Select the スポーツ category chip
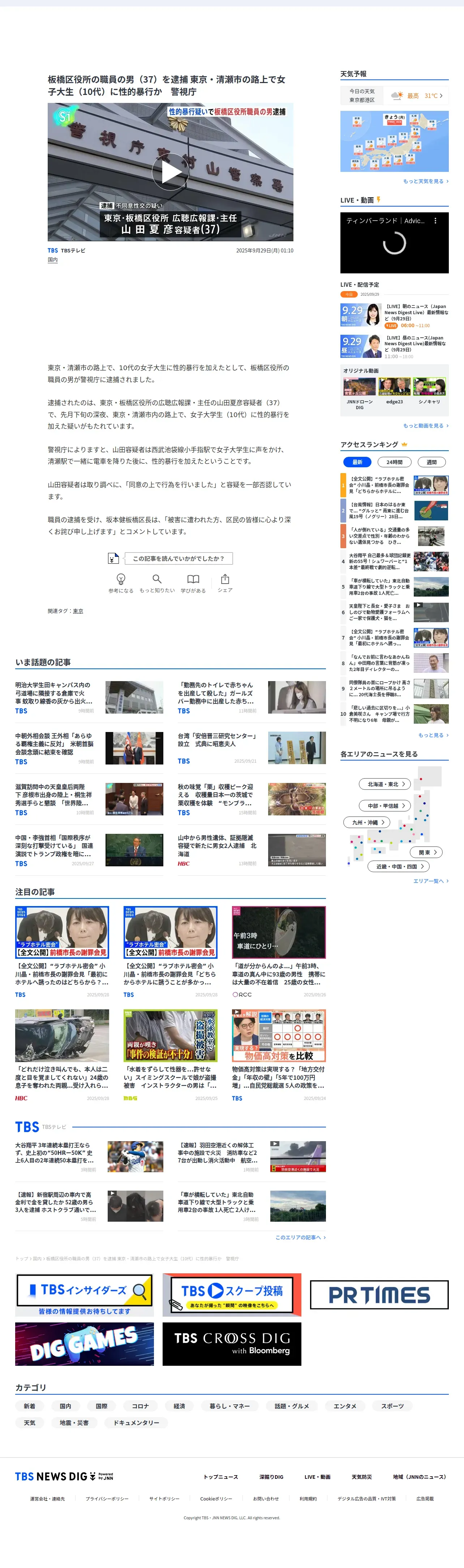 coord(392,1406)
